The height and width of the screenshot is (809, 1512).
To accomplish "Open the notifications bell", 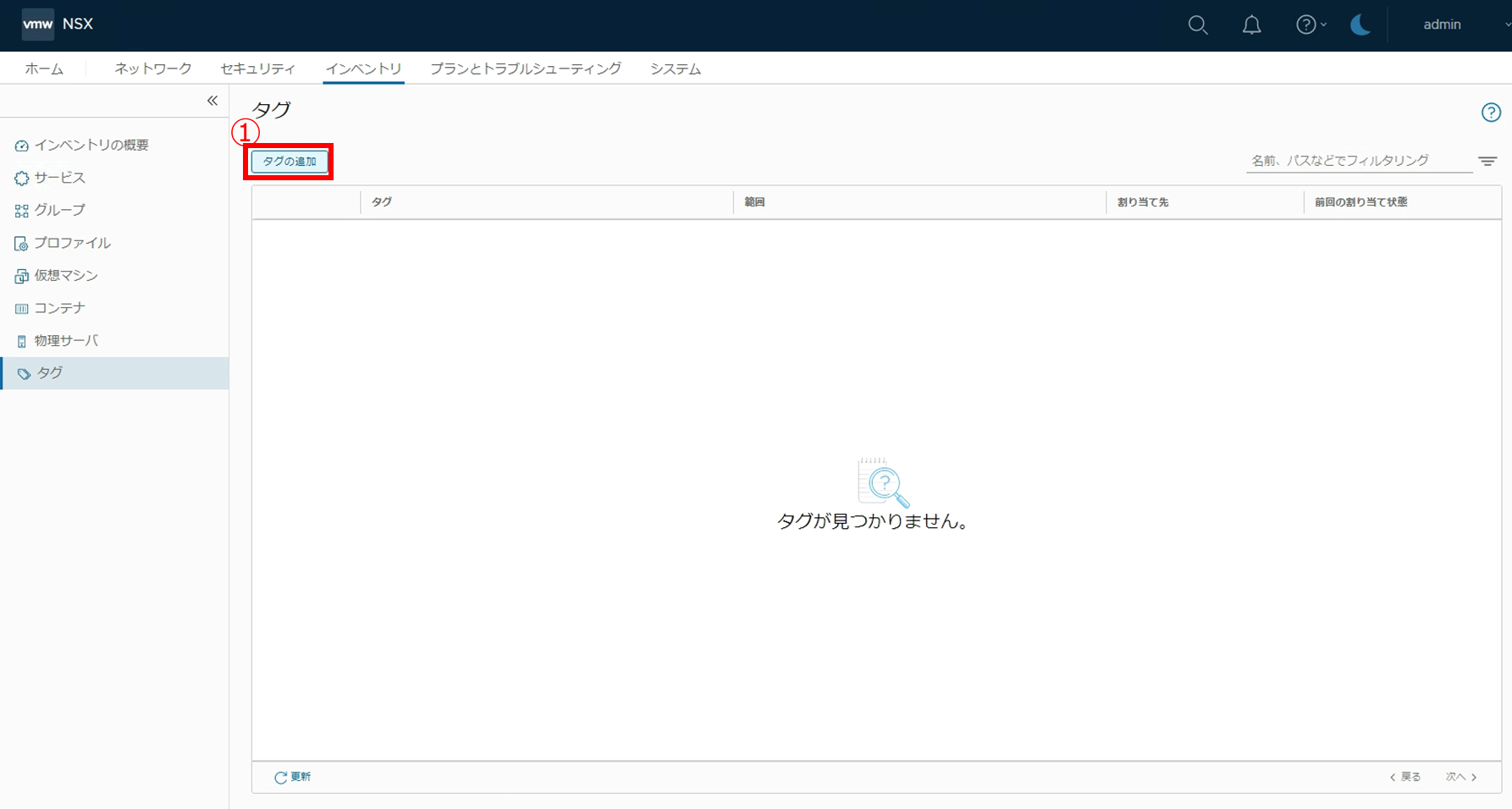I will coord(1251,25).
